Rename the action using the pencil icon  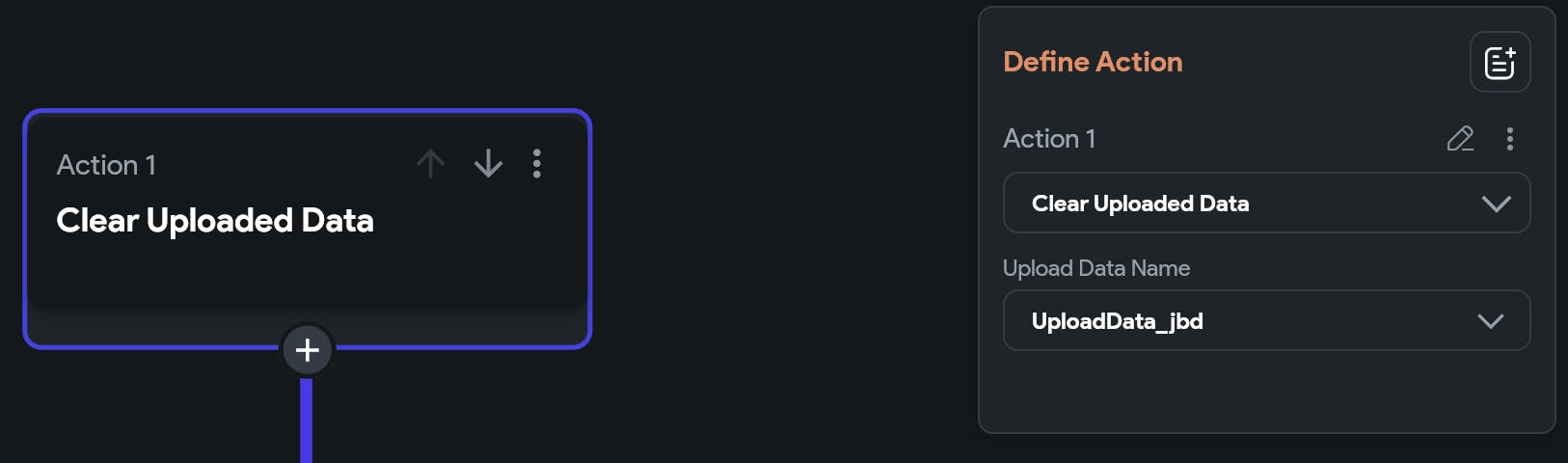1460,139
